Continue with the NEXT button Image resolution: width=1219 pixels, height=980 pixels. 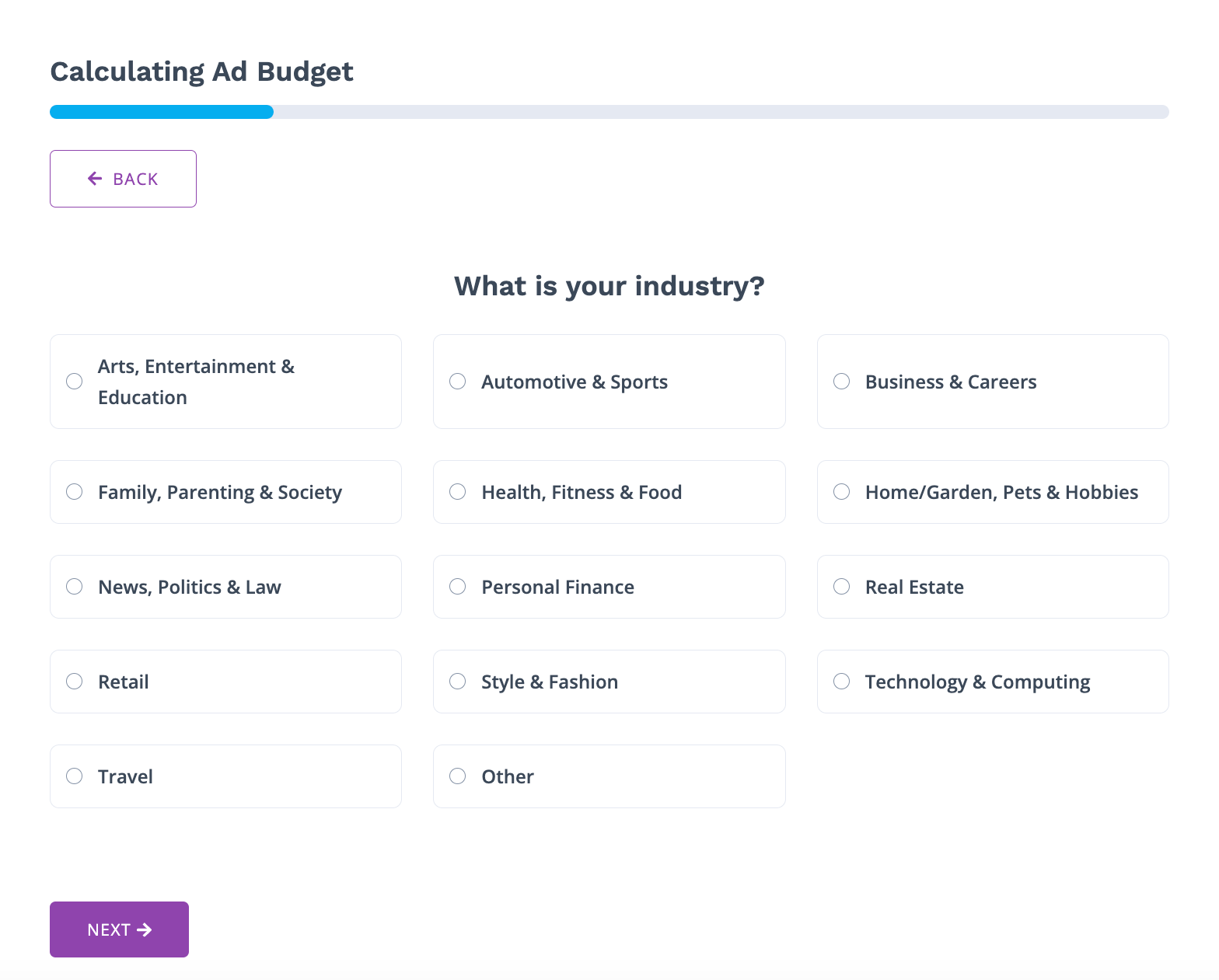[119, 929]
